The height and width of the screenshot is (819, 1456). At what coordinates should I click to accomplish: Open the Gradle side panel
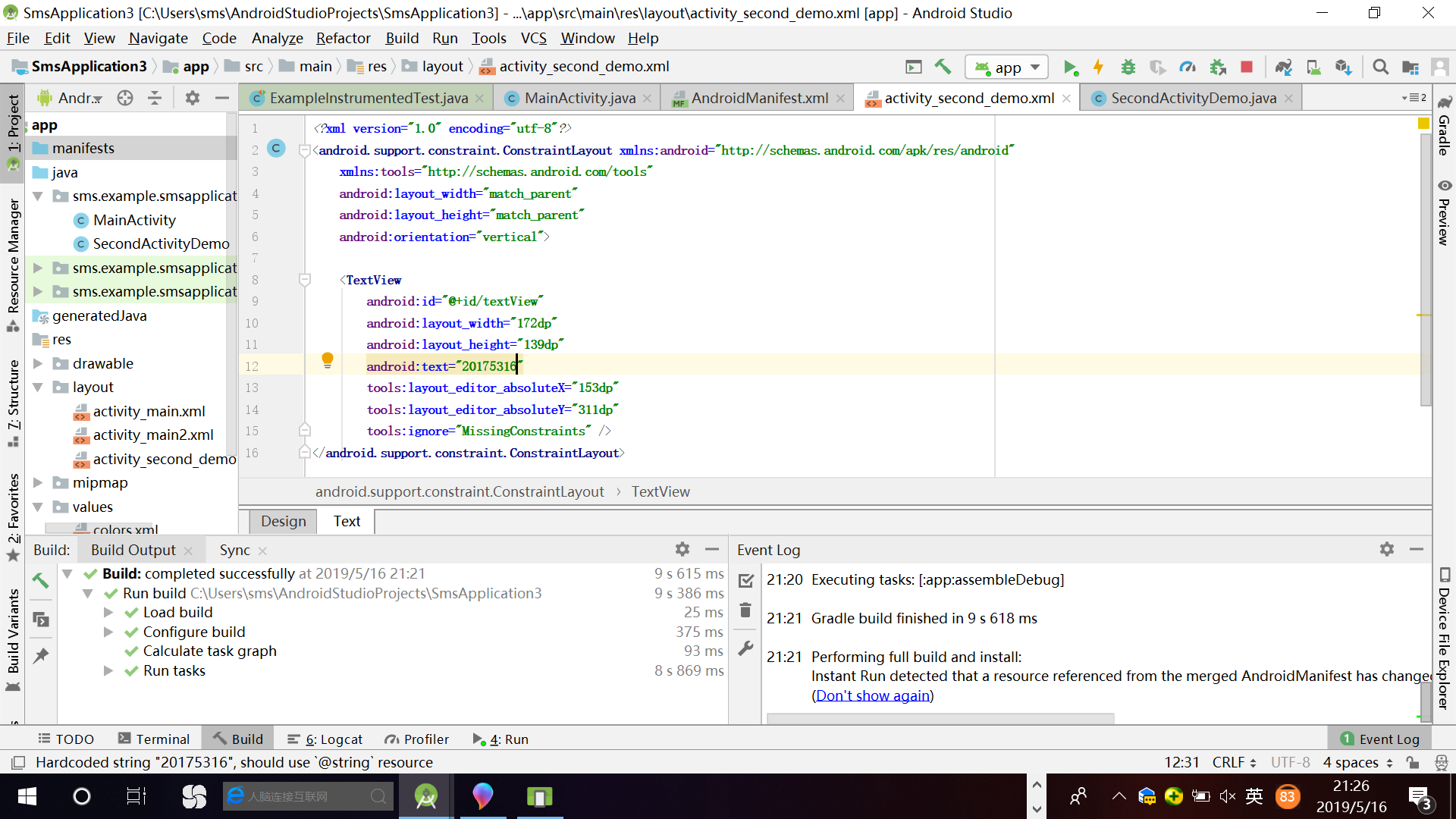pos(1444,126)
